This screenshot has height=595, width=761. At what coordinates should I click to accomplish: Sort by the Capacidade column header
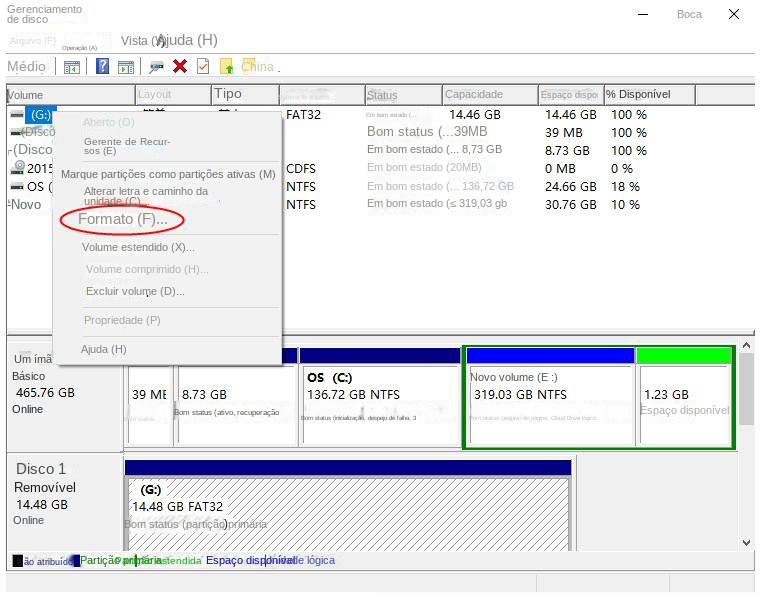click(491, 95)
